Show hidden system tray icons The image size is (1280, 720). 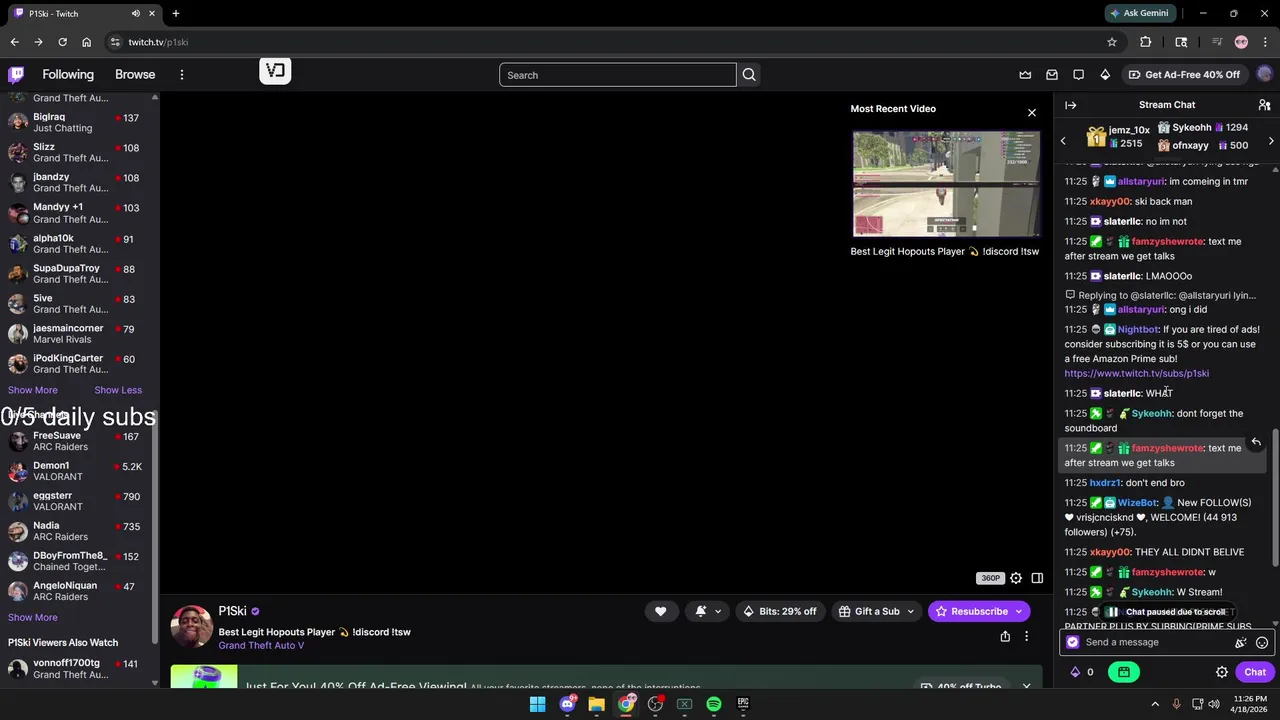[1155, 704]
